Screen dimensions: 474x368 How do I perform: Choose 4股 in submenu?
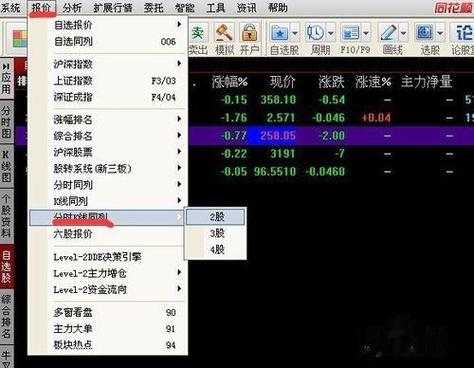(215, 249)
